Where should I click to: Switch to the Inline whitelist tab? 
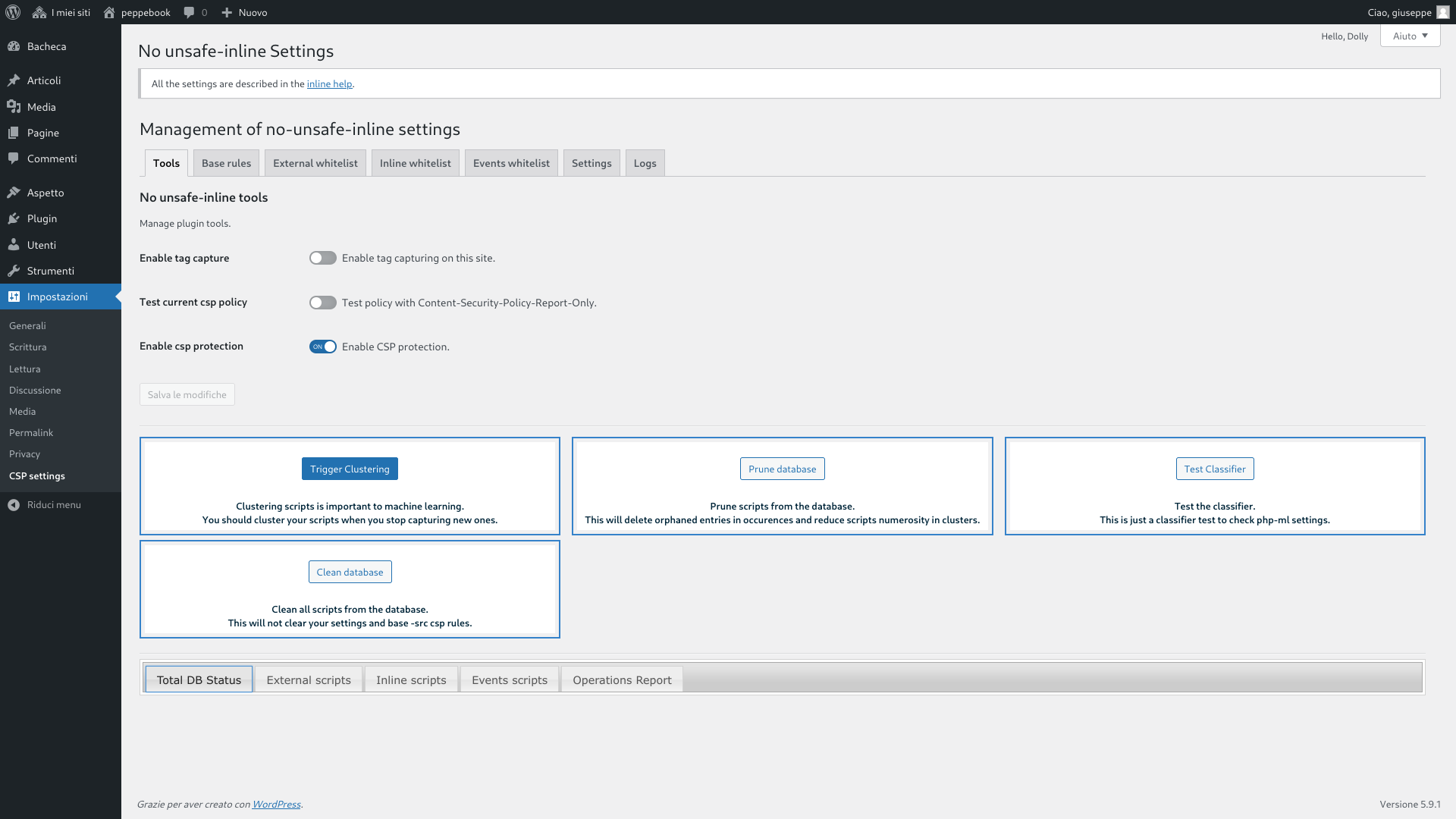[x=414, y=162]
